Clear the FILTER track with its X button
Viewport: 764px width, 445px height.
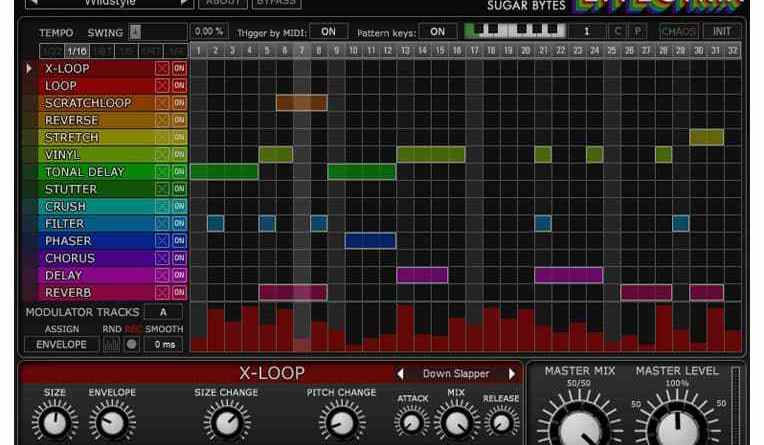coord(162,223)
